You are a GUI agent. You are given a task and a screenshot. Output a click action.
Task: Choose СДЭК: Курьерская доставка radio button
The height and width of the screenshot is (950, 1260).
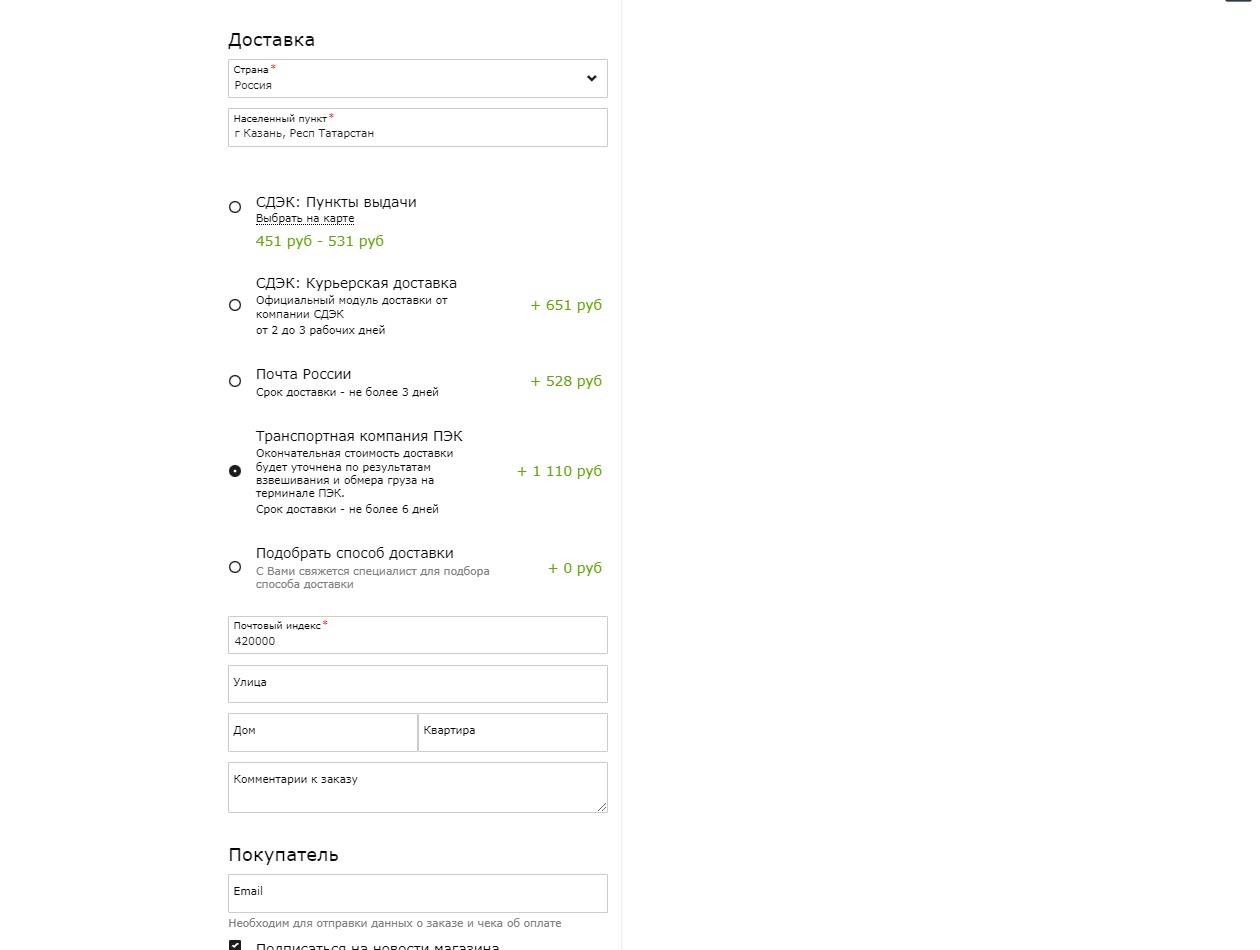[235, 305]
